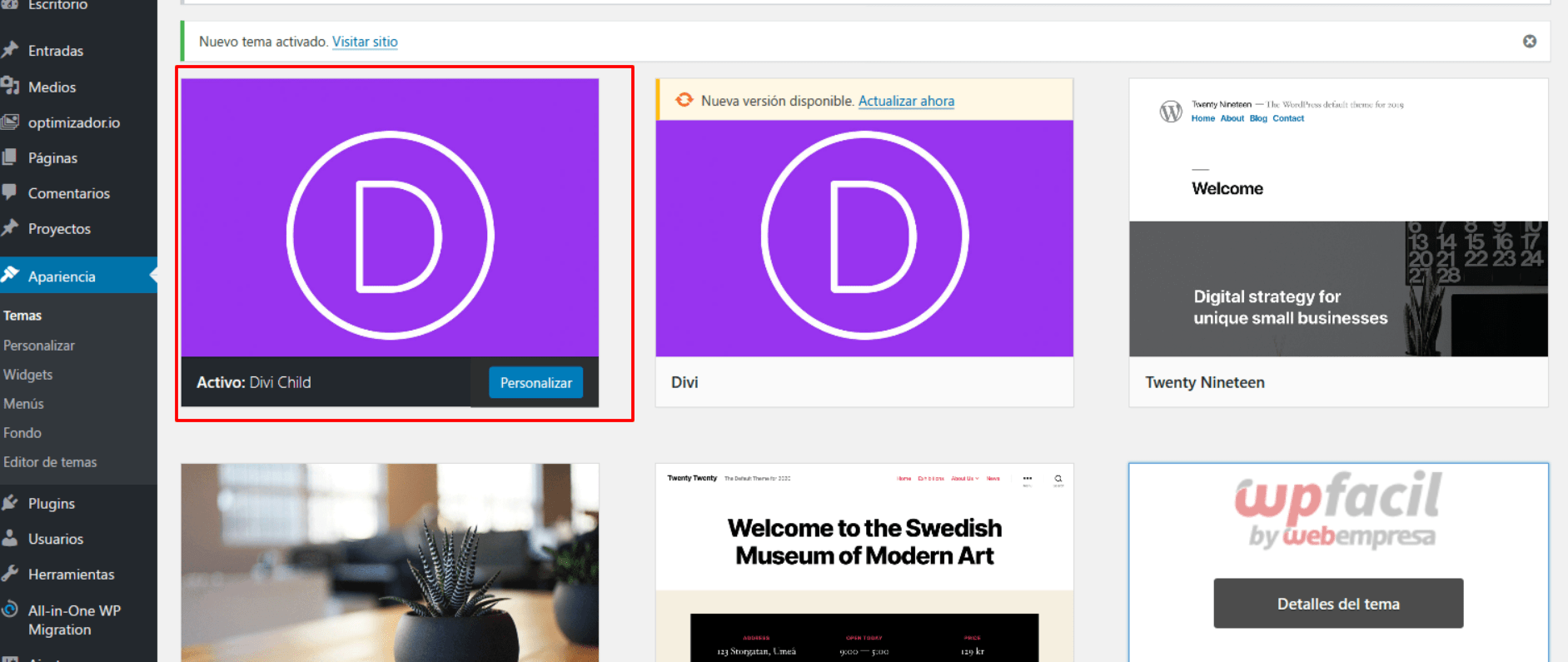
Task: Go to the Widgets submenu item
Action: point(28,375)
